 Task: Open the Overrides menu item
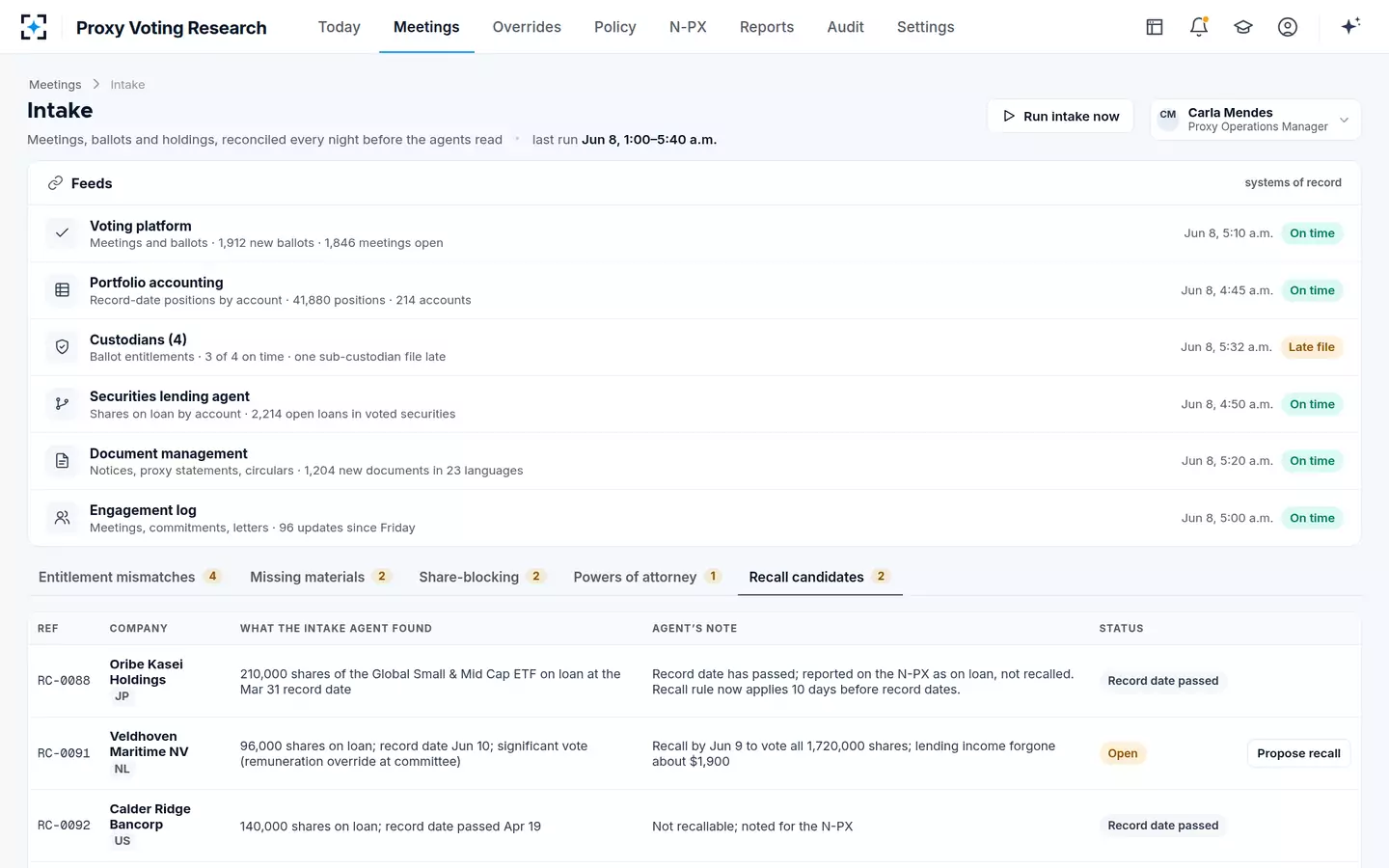click(527, 27)
